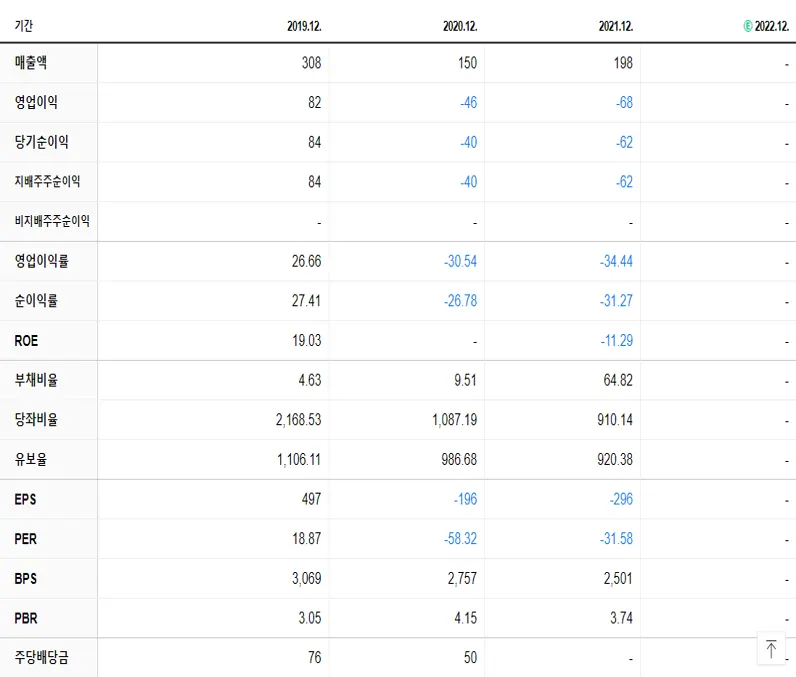Click the 50 dividend per share value
The width and height of the screenshot is (796, 677).
tap(471, 657)
